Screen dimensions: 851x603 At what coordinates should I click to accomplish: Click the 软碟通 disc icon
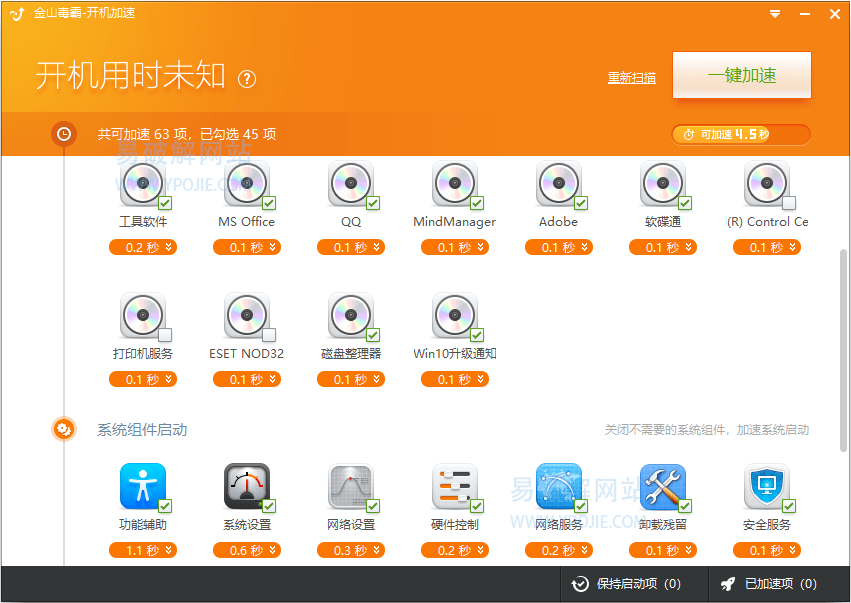click(663, 183)
